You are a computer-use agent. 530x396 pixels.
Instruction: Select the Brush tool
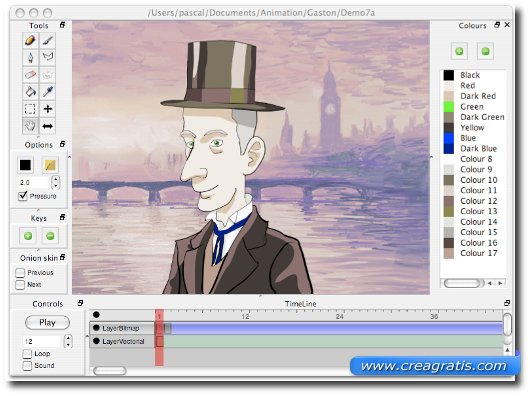click(48, 41)
